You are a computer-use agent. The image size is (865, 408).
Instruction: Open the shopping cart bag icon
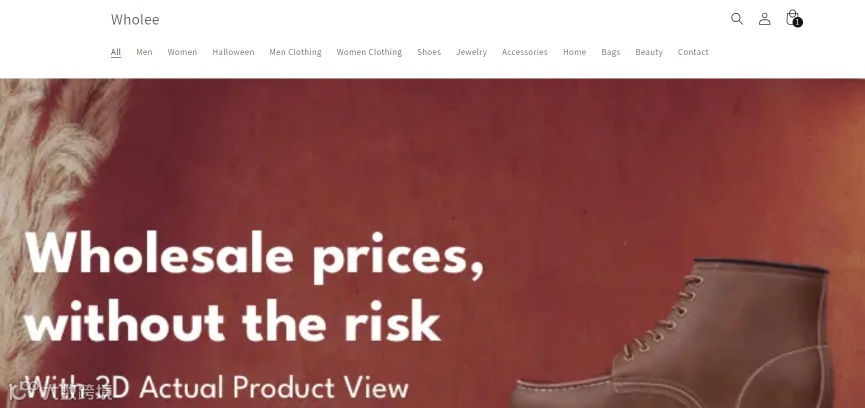pyautogui.click(x=793, y=18)
